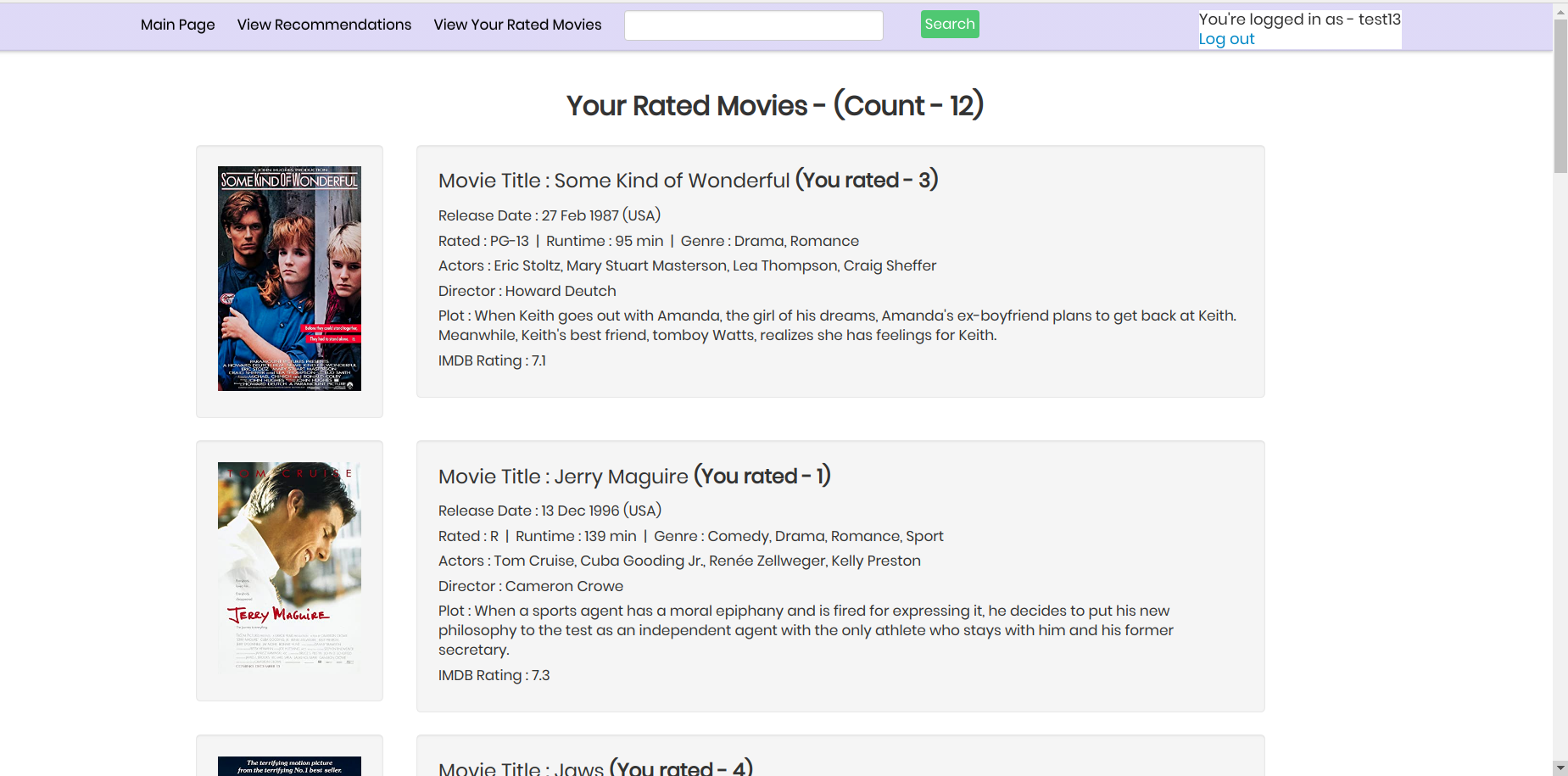Focus the movie search text box

point(753,25)
